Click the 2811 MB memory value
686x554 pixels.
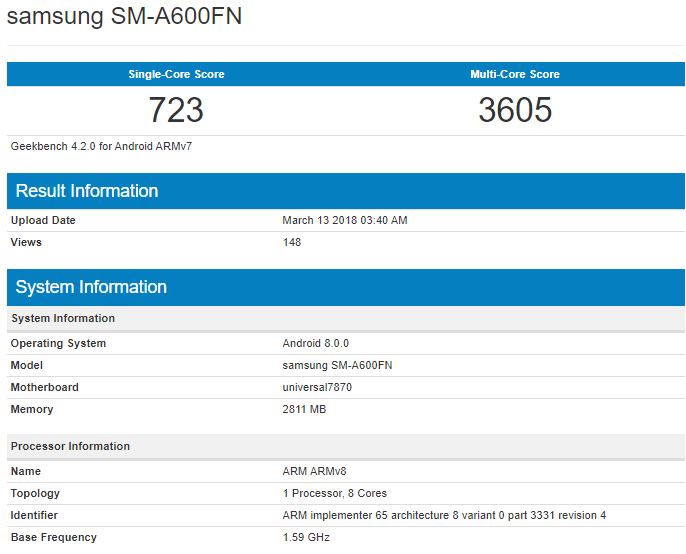[x=304, y=409]
